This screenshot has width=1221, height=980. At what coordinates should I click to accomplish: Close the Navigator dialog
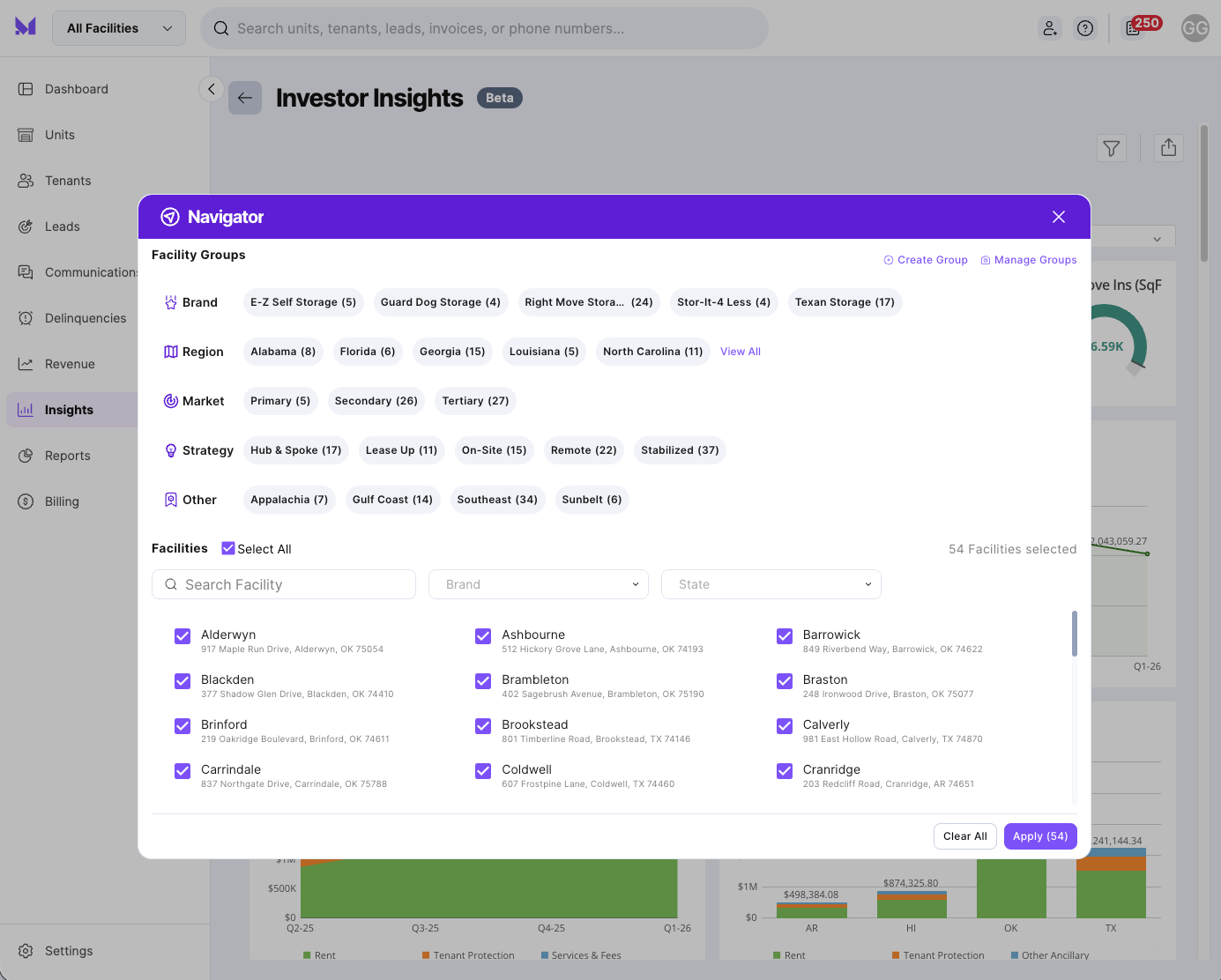1058,217
